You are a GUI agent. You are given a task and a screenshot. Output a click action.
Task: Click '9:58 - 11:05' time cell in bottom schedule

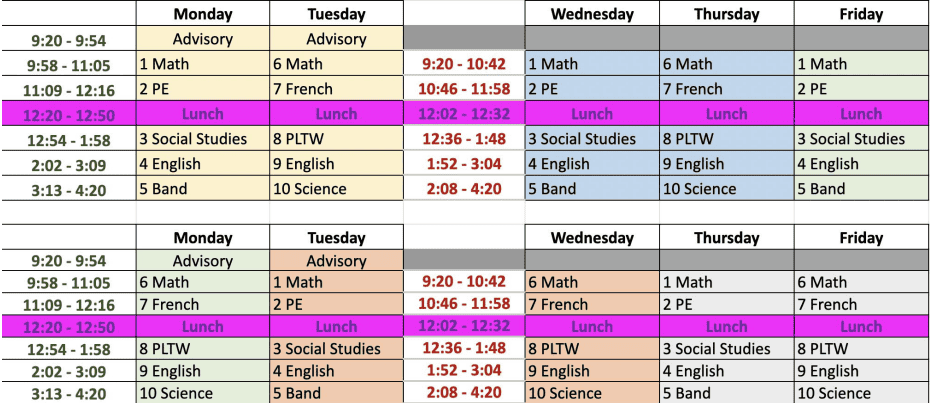[x=67, y=283]
